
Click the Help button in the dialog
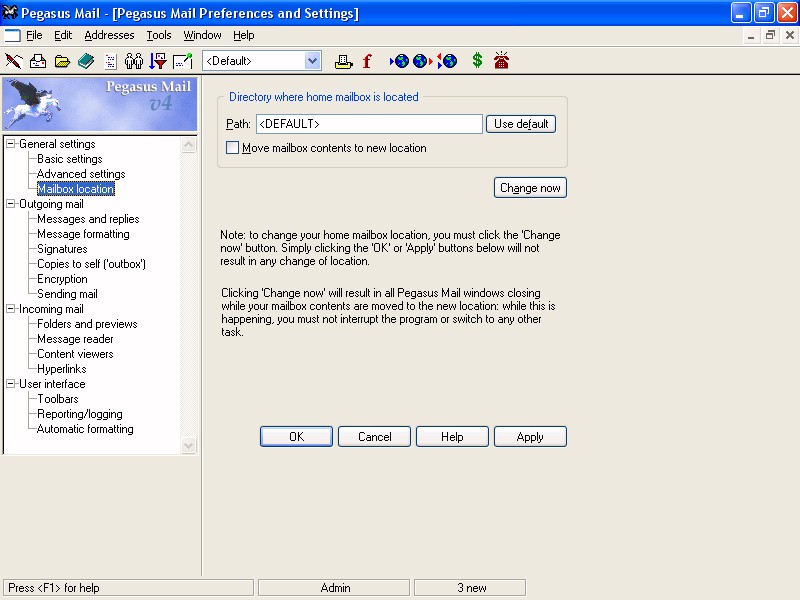point(452,437)
